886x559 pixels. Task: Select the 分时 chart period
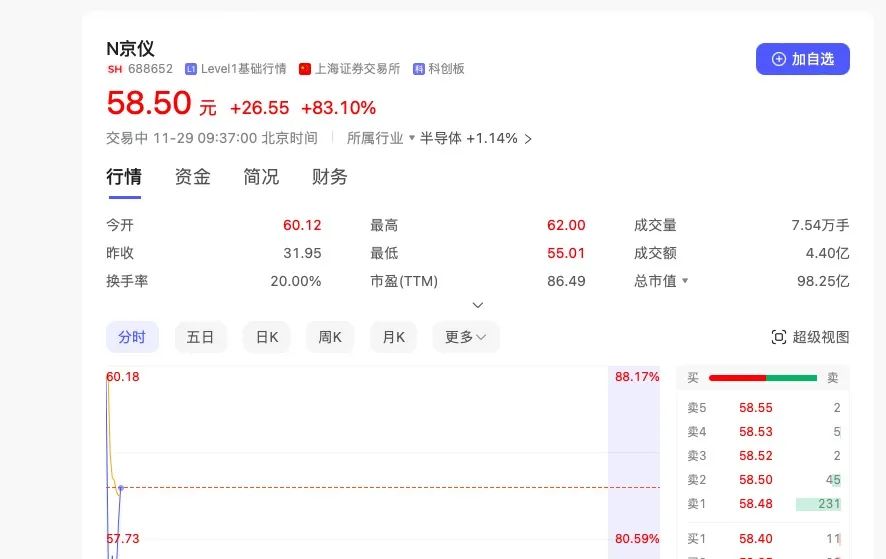coord(132,337)
